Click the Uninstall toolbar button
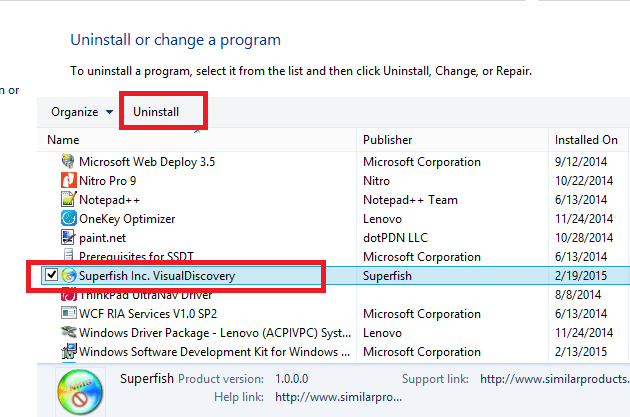 (156, 112)
